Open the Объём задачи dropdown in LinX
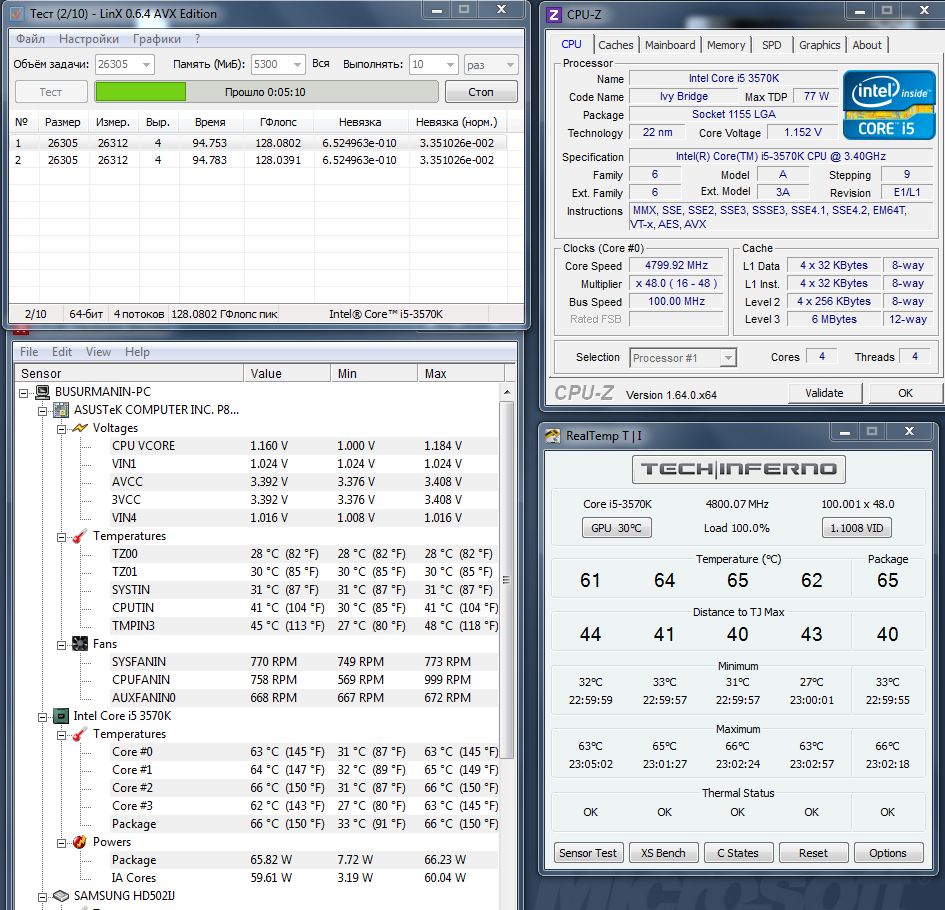The height and width of the screenshot is (910, 945). click(146, 64)
